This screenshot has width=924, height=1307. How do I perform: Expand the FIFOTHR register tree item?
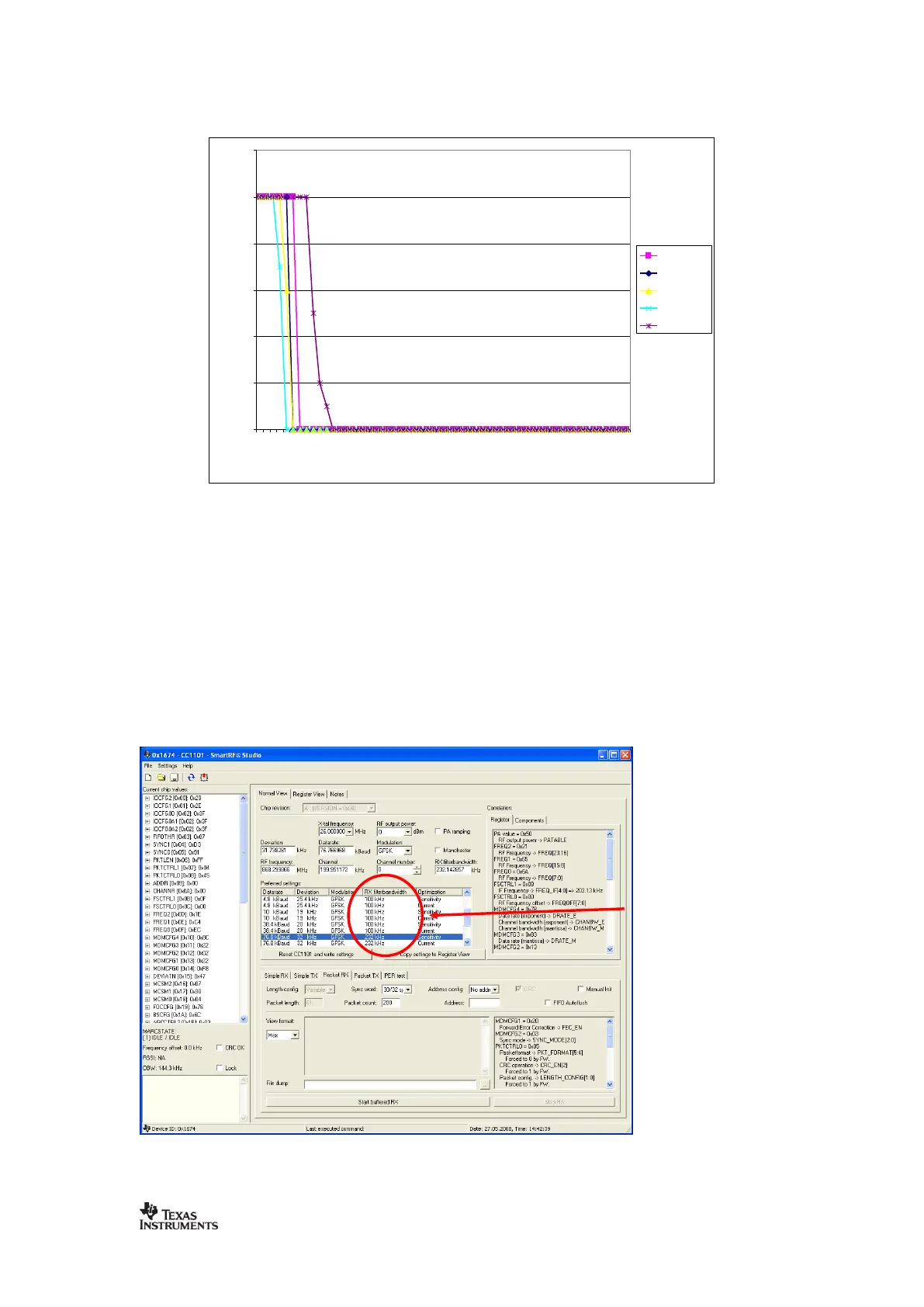[147, 837]
